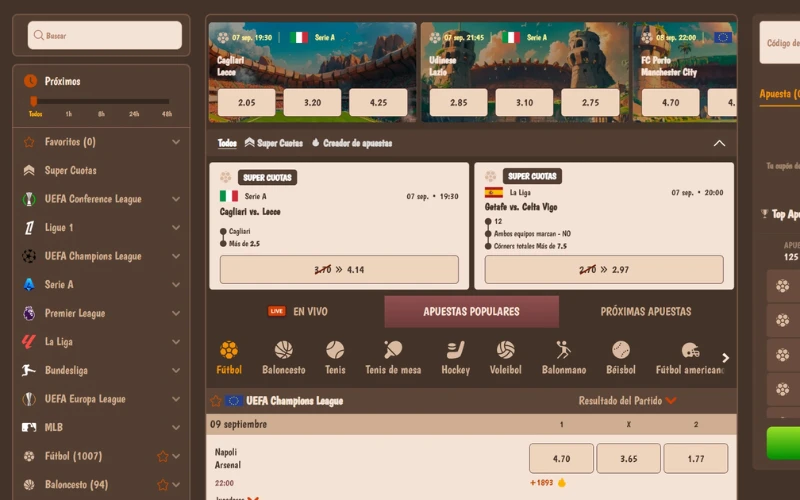Click Udinese Lazio draw odds 3.10
This screenshot has width=800, height=500.
524,103
